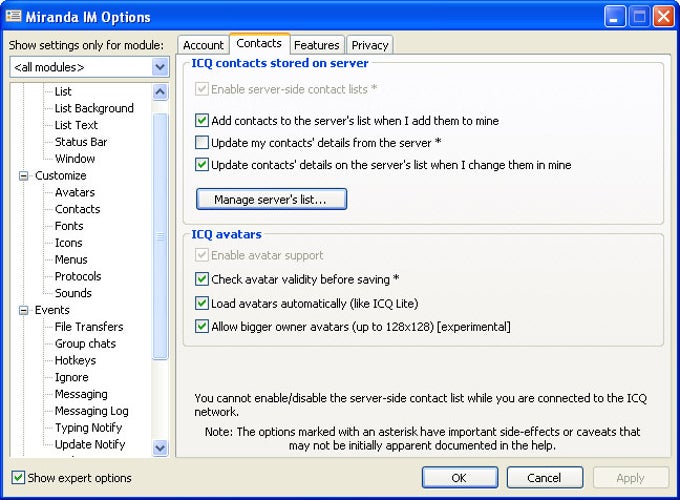
Task: Toggle Update contacts' details on server's list checkbox
Action: (x=202, y=164)
